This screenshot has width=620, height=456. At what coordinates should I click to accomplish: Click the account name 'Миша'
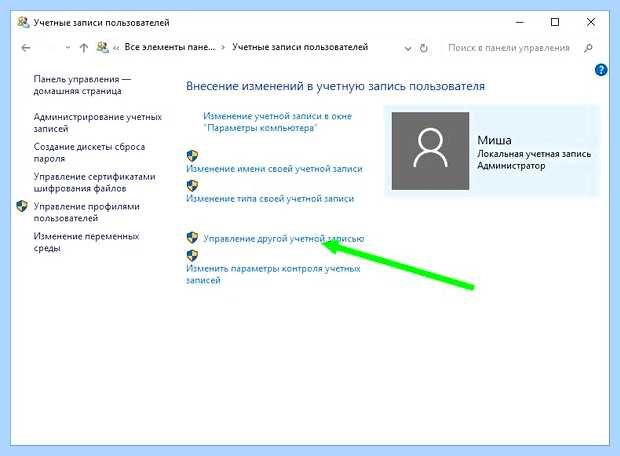point(494,140)
